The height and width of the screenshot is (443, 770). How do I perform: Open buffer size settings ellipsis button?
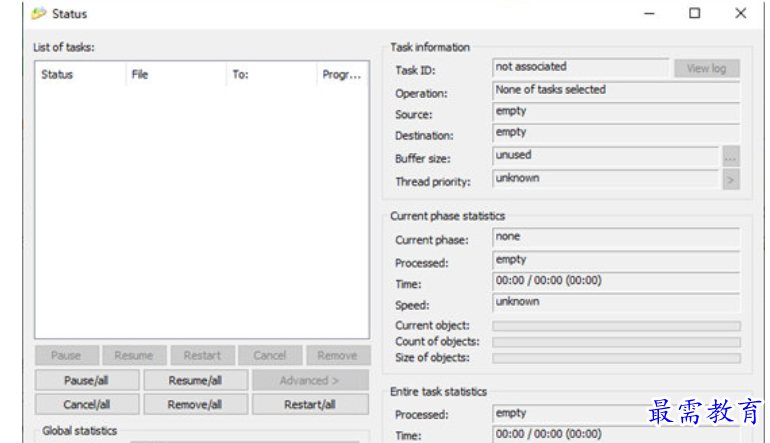(730, 157)
